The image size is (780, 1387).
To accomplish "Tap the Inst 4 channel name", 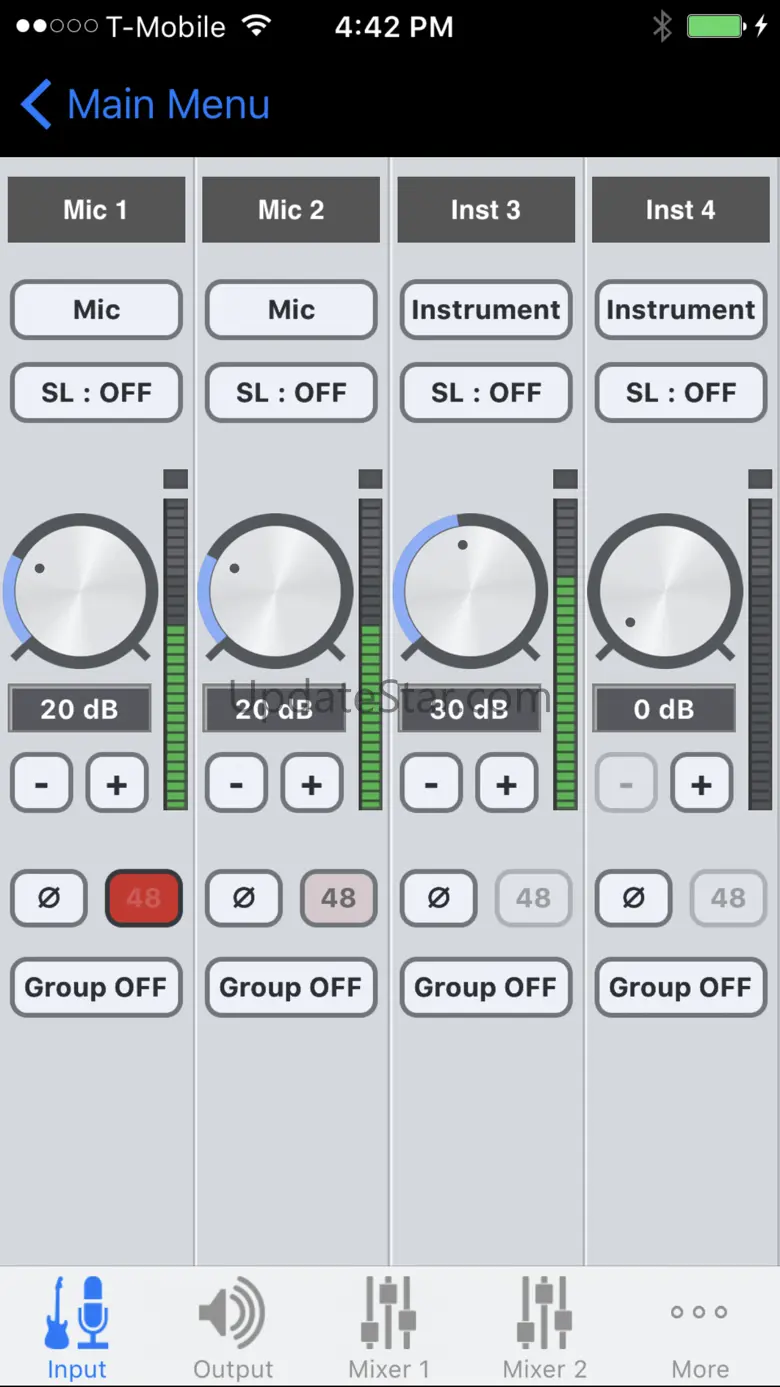I will 680,210.
